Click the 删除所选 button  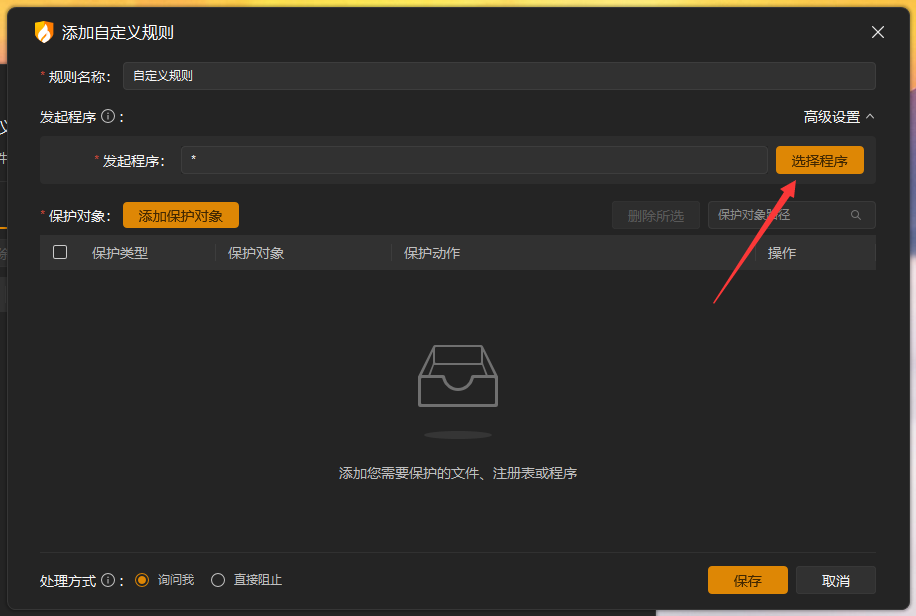coord(655,214)
